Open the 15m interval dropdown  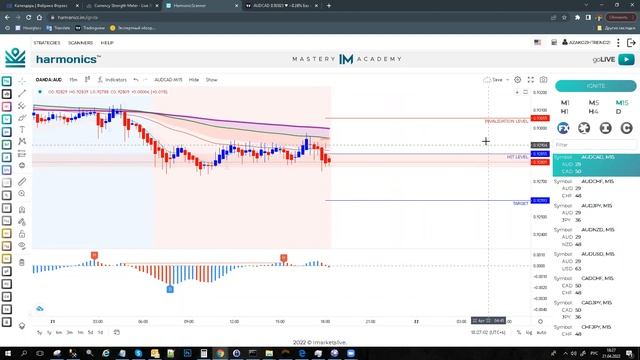pos(73,80)
